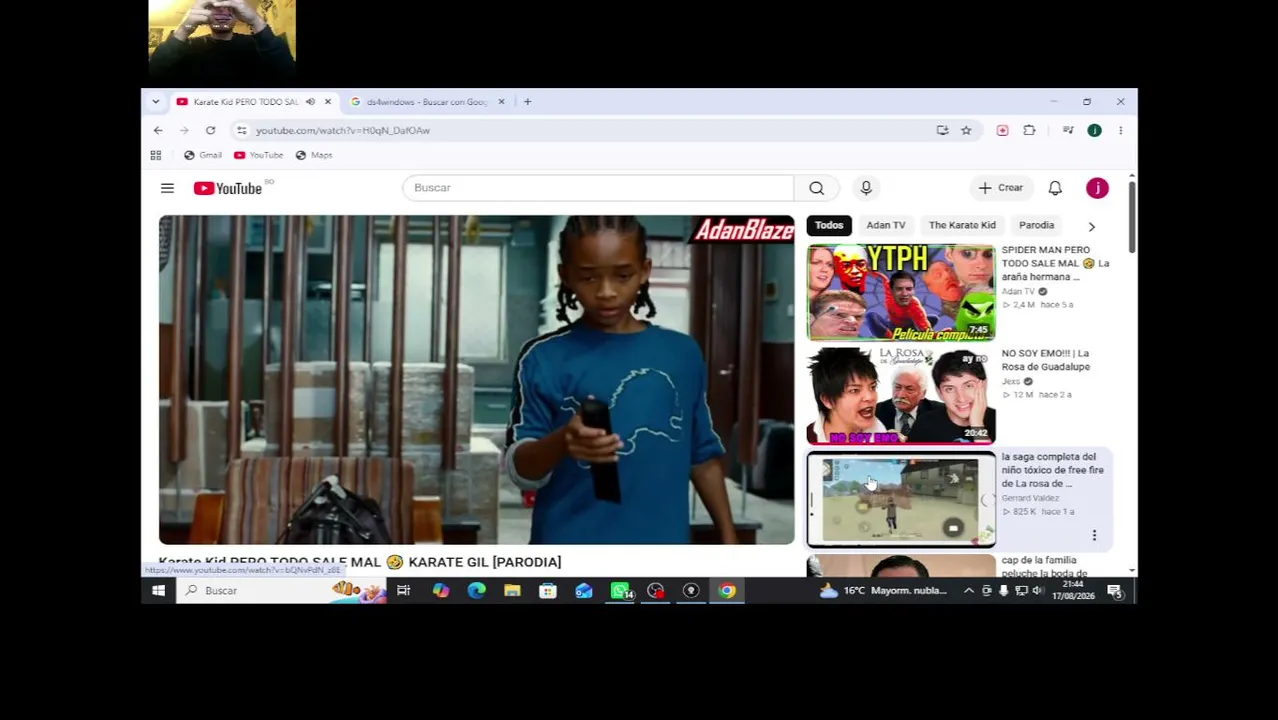
Task: Open the Windows Start menu
Action: pos(158,591)
